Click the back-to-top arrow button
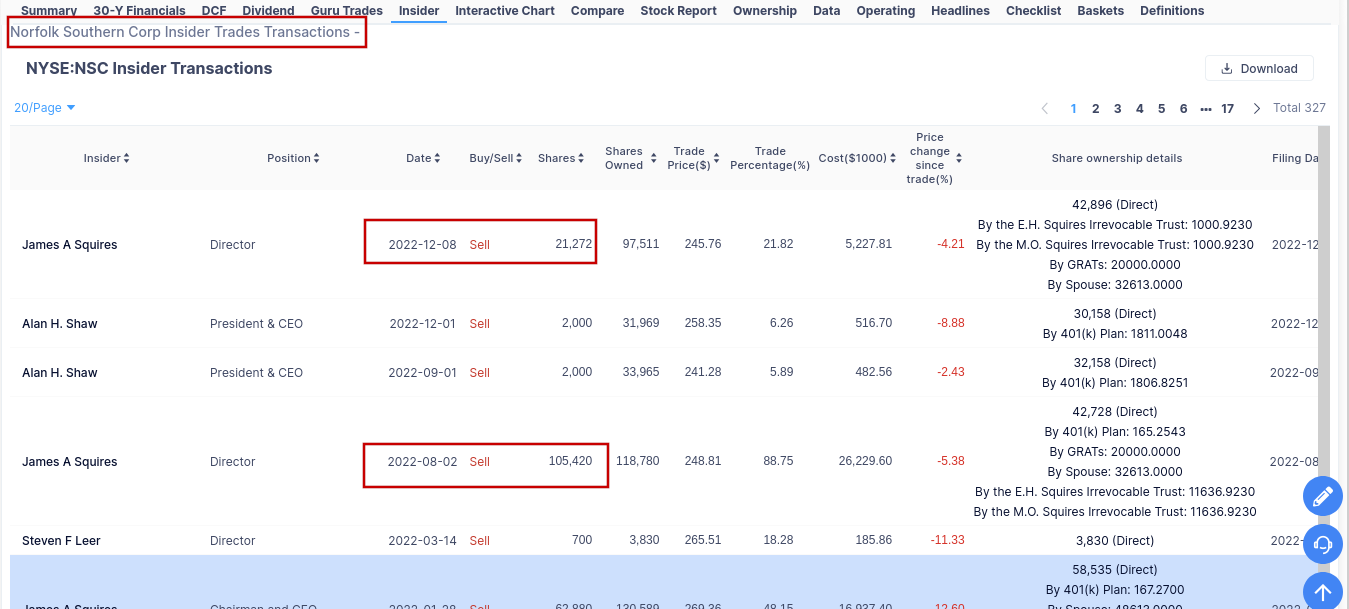The width and height of the screenshot is (1349, 609). click(1322, 592)
